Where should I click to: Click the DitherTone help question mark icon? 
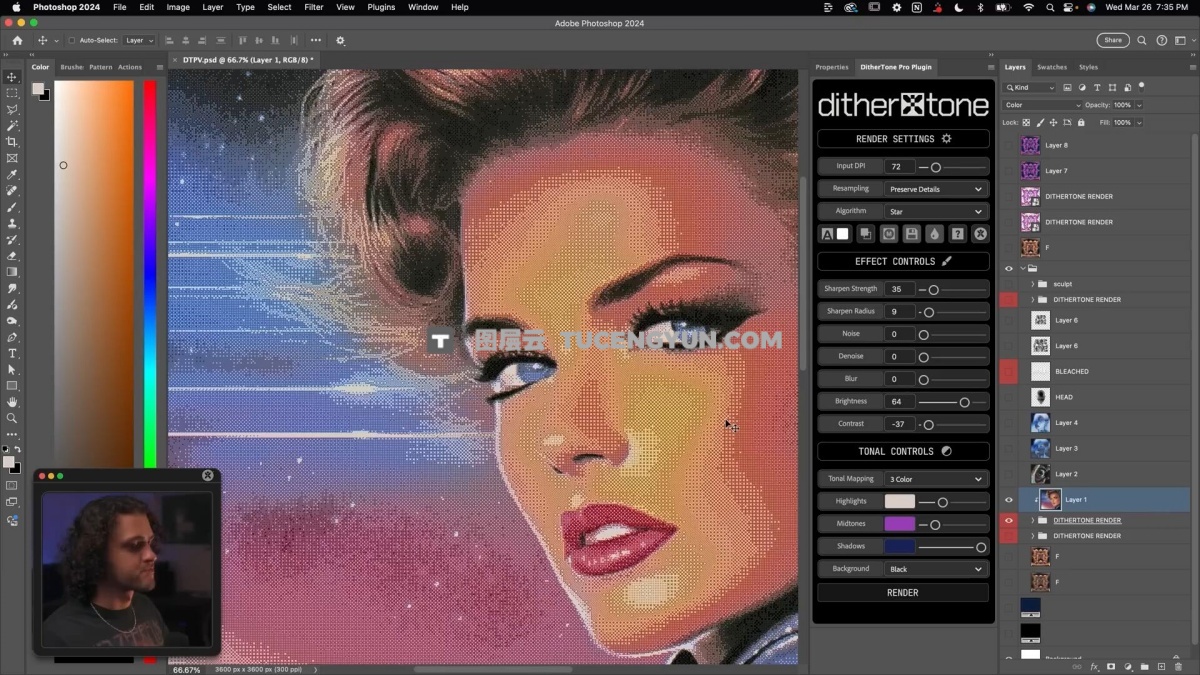pyautogui.click(x=957, y=234)
